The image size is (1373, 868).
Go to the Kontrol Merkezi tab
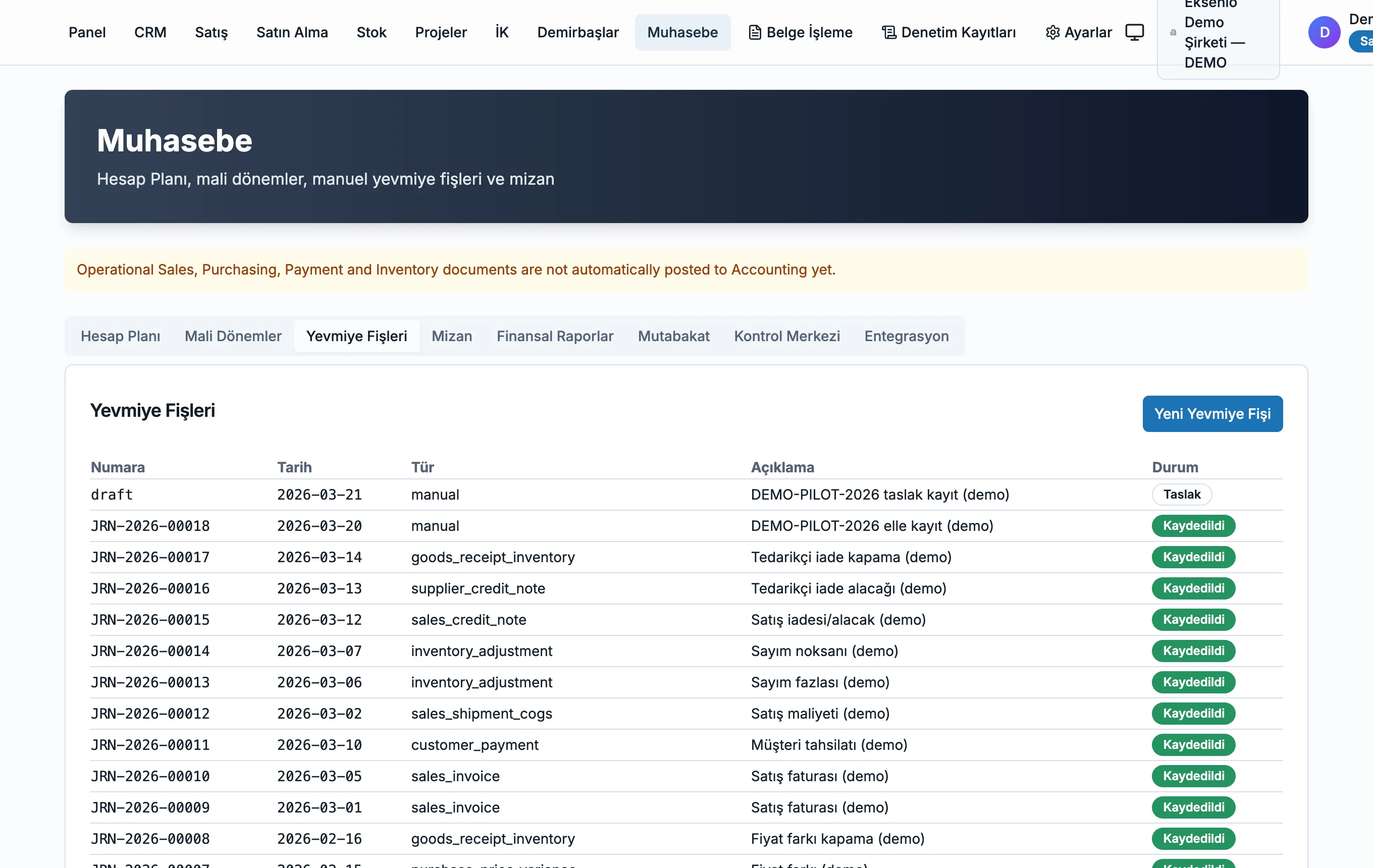pos(787,336)
